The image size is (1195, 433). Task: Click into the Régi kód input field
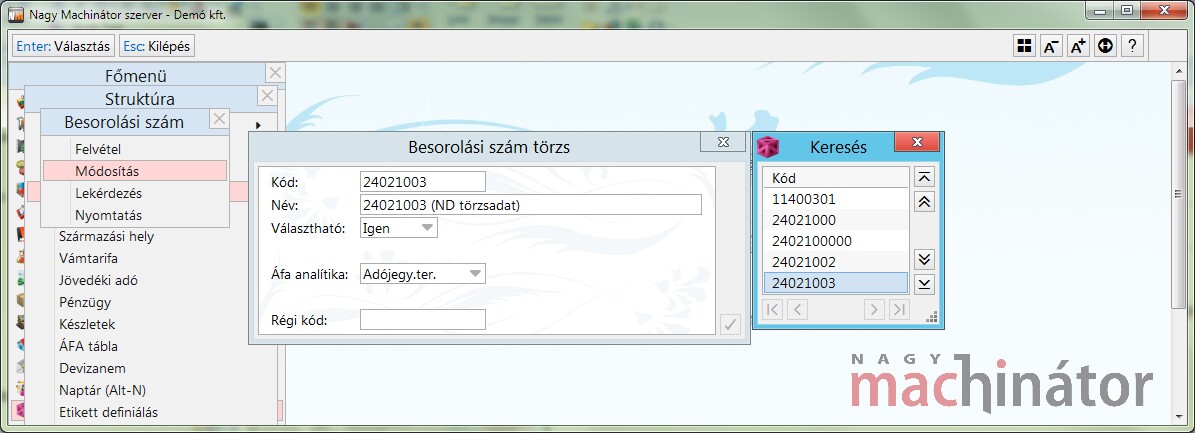pyautogui.click(x=422, y=319)
